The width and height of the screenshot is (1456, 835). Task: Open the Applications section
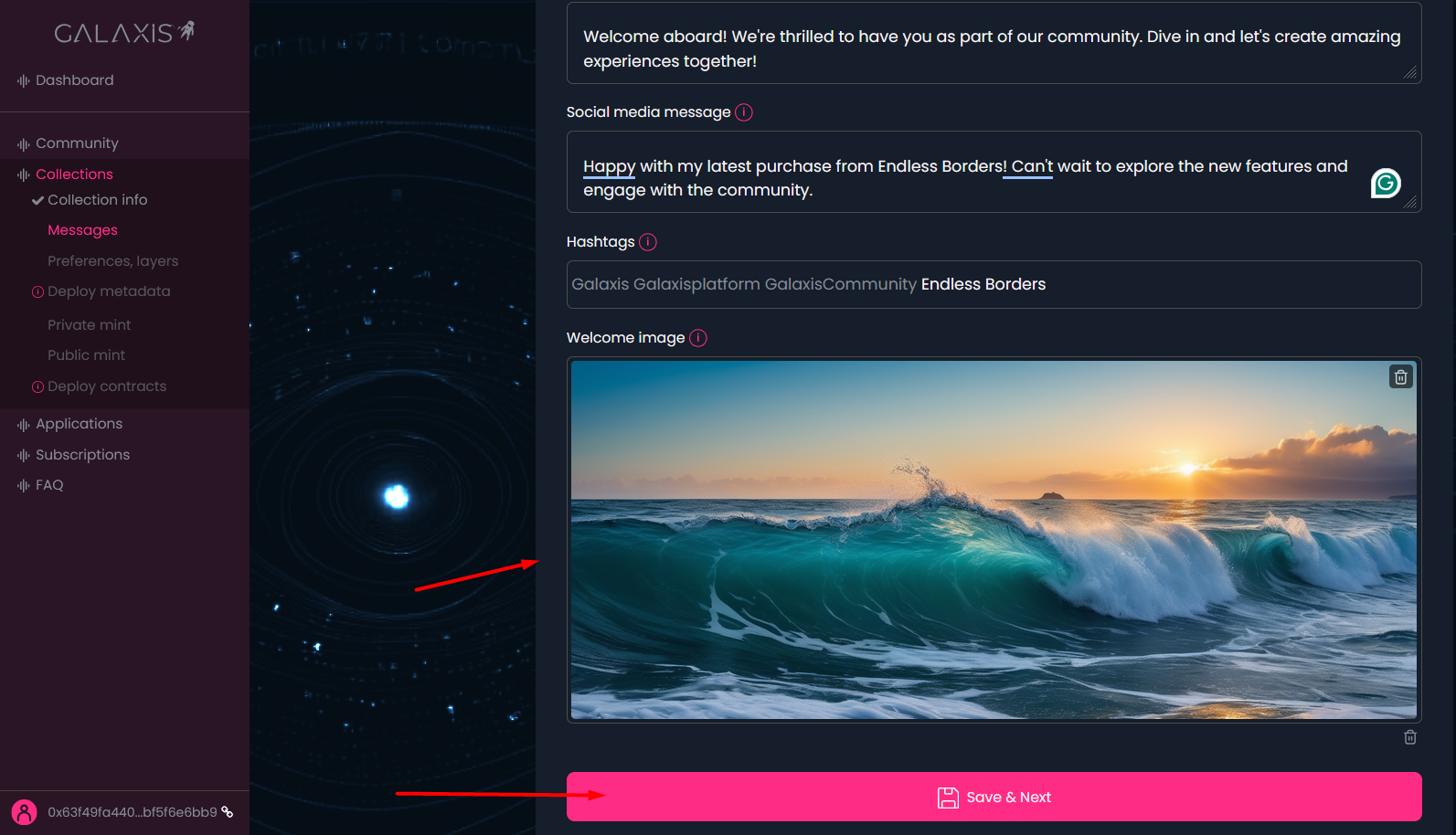(79, 424)
